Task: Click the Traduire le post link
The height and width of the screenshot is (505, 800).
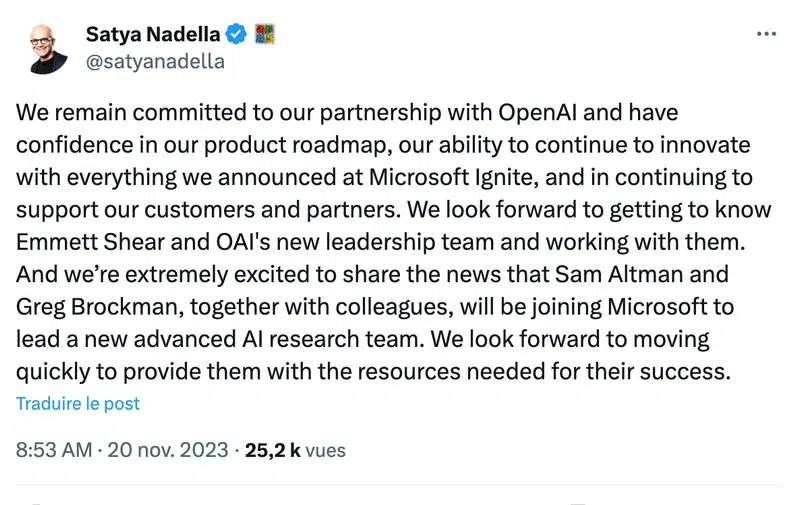Action: click(x=78, y=404)
